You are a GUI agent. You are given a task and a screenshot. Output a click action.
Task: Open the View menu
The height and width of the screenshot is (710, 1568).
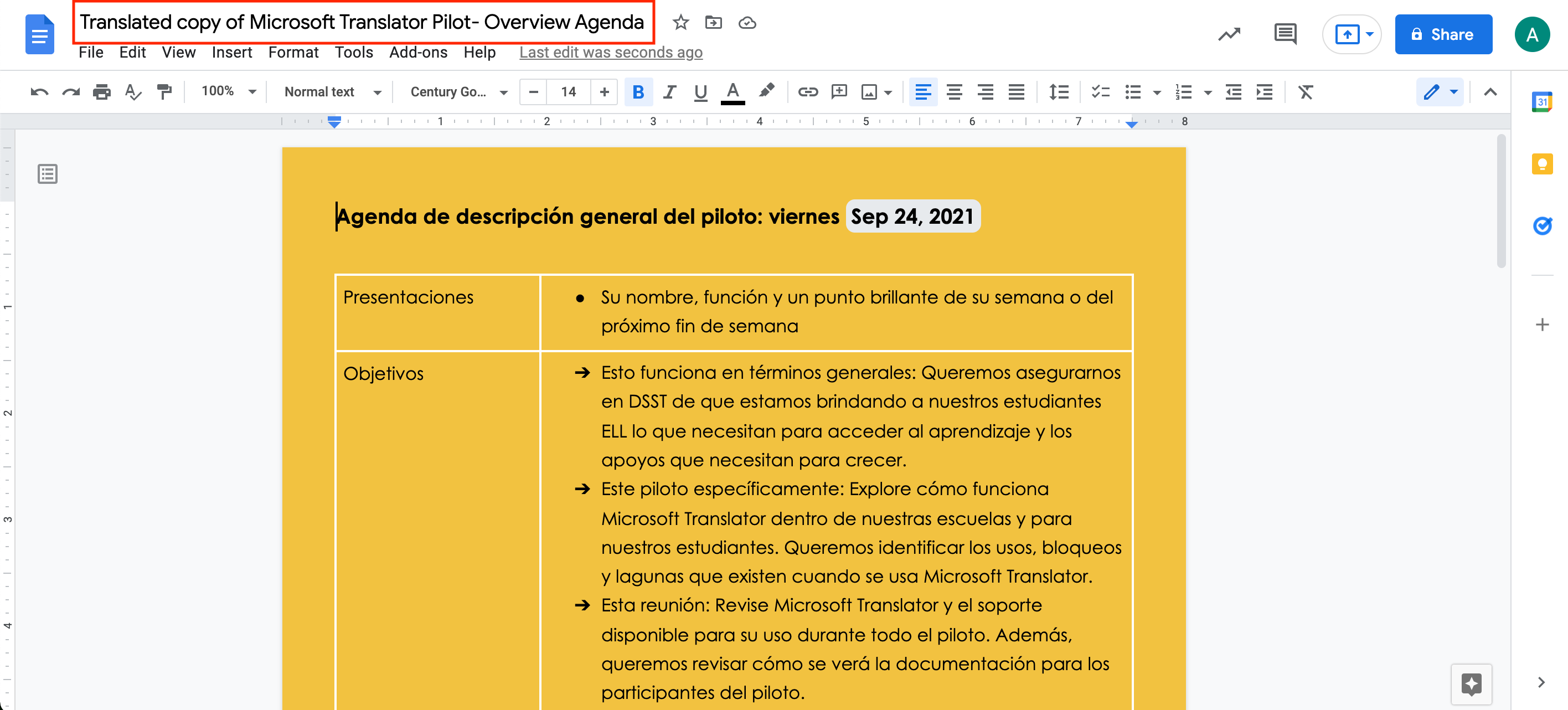[178, 53]
